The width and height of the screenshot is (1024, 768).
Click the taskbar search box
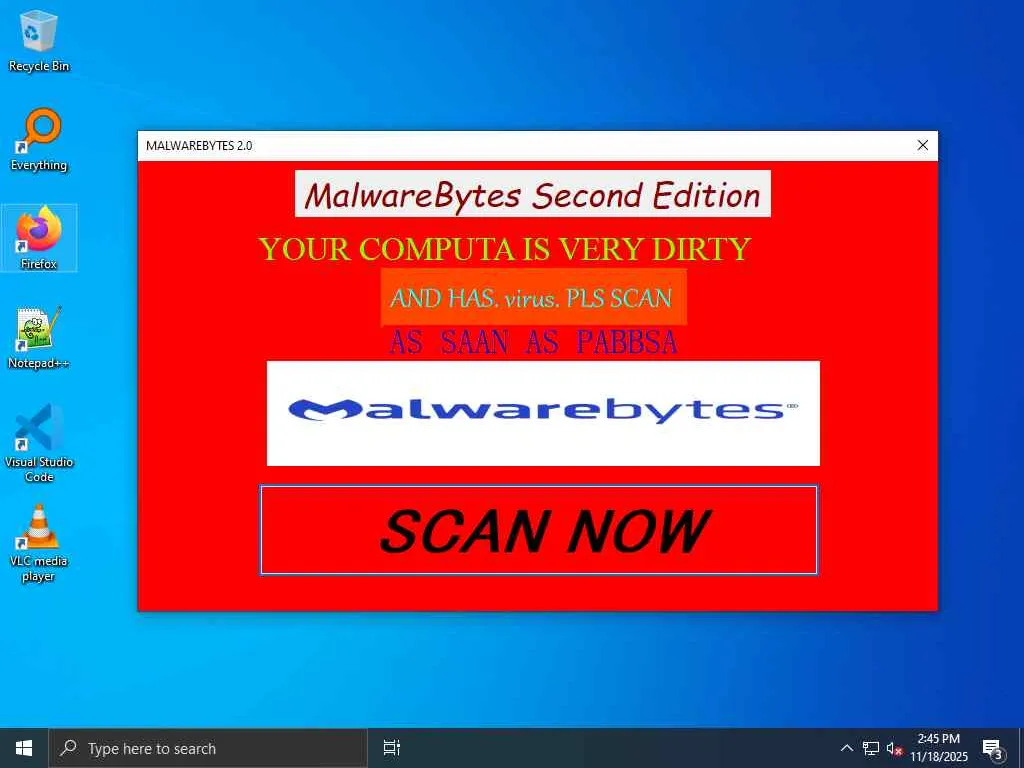(208, 748)
